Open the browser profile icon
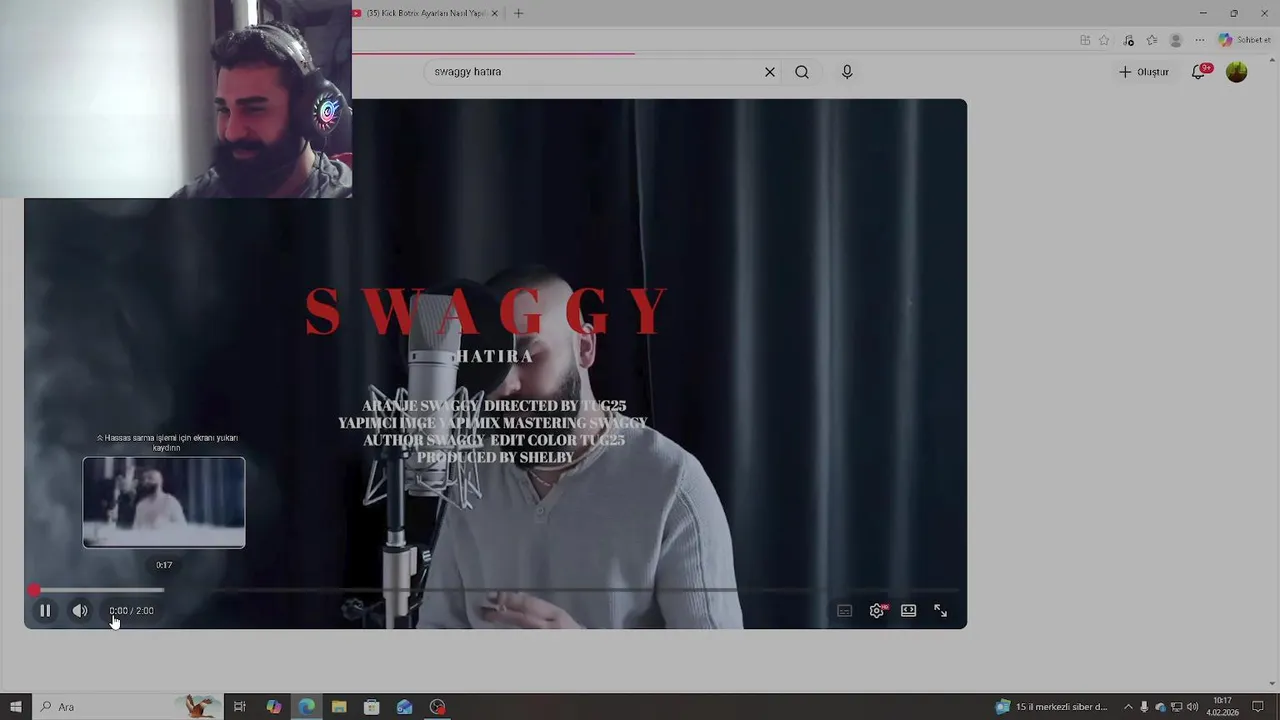Screen dimensions: 1280x720 click(1176, 40)
